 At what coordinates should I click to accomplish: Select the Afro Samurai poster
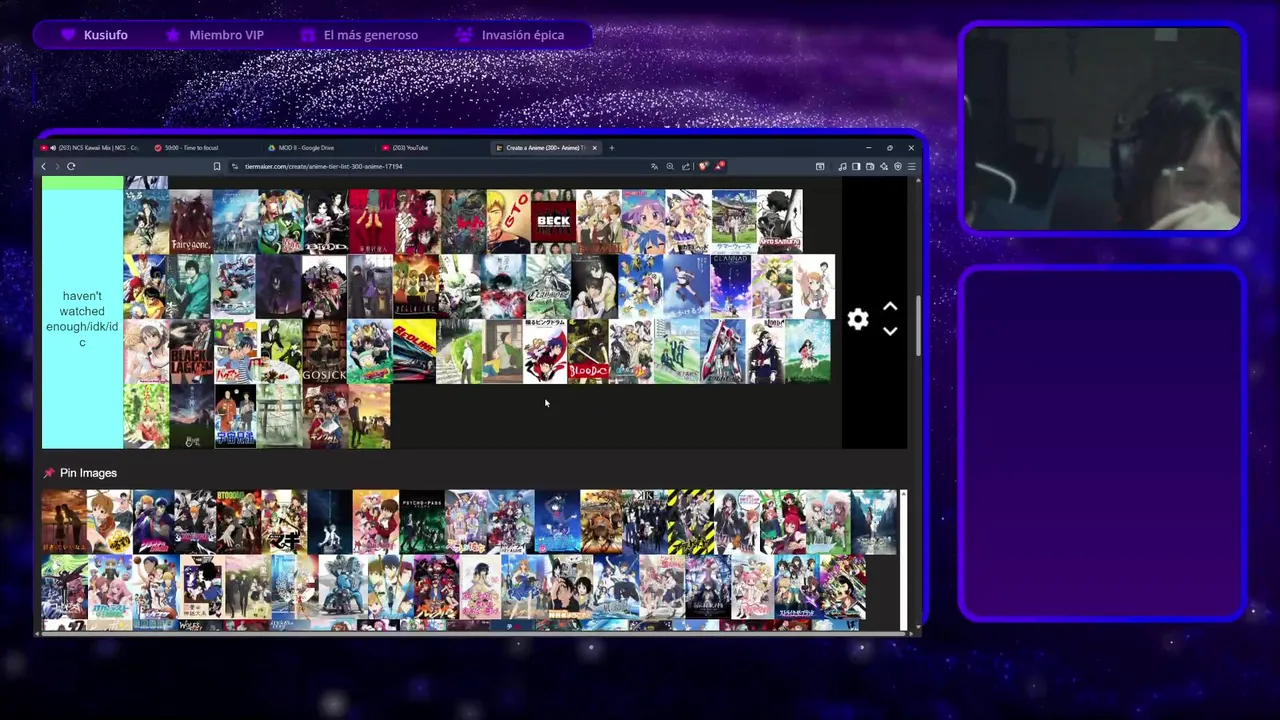(779, 221)
